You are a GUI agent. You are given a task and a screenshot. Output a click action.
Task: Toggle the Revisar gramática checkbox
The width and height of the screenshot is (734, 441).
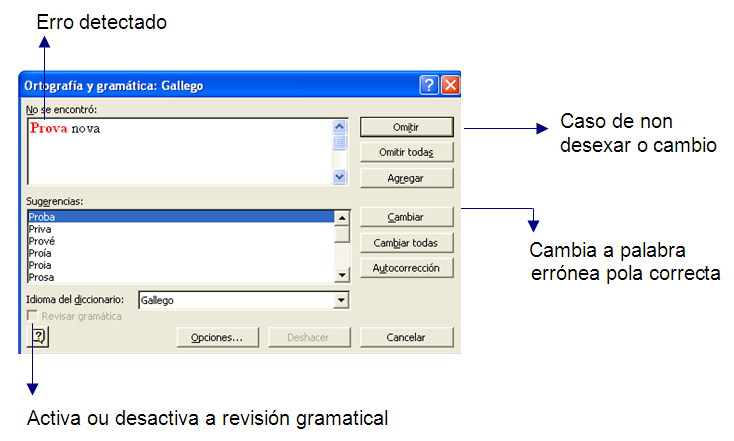[x=34, y=316]
